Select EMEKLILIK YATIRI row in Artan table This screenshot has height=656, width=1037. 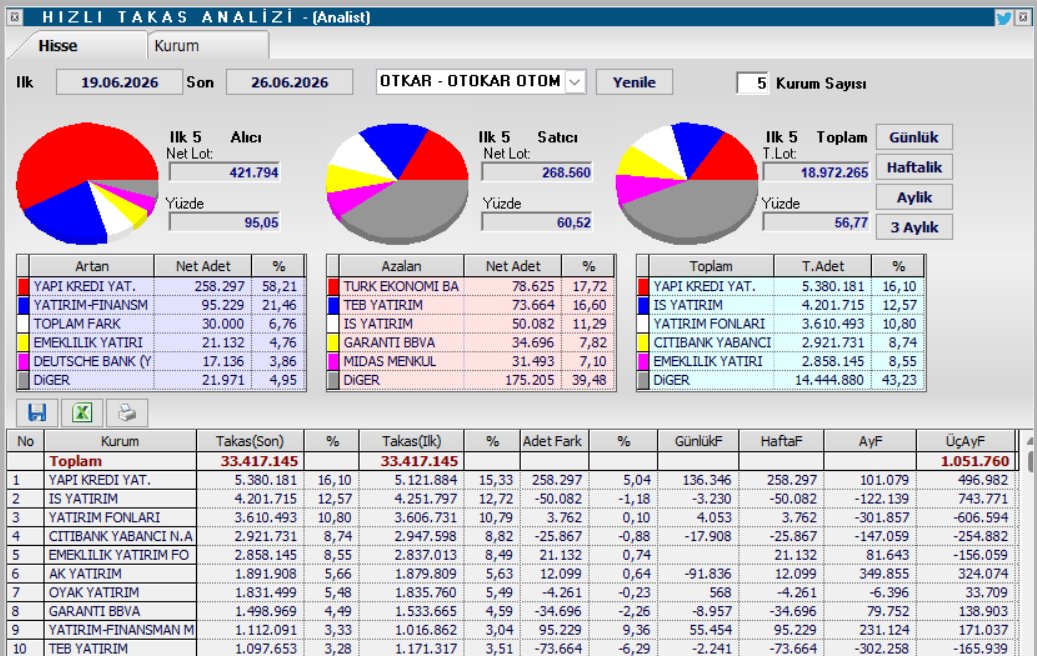[161, 343]
